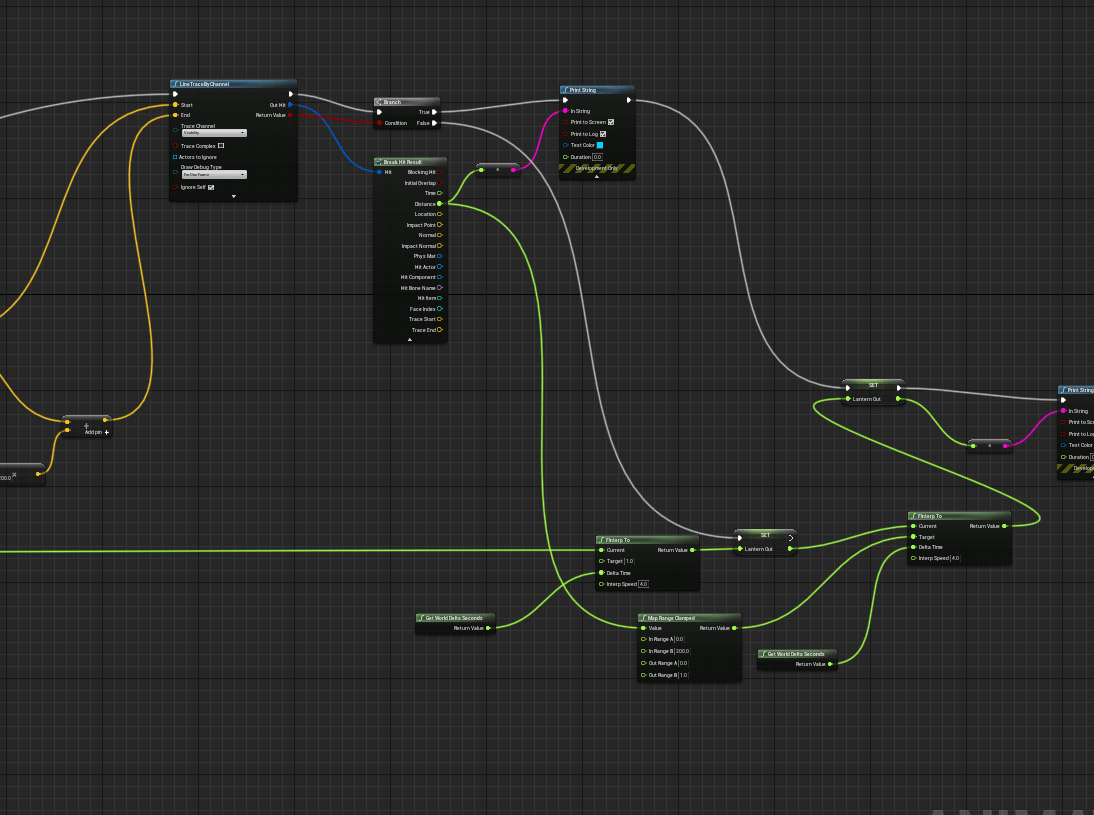This screenshot has height=815, width=1094.
Task: Select the Map Range Clamped node title
Action: point(670,618)
